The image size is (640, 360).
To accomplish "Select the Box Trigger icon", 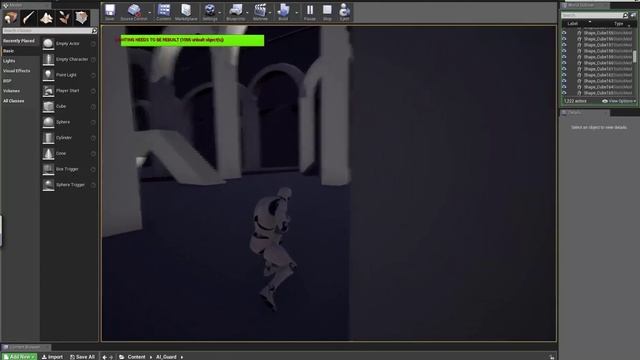I will [x=48, y=169].
